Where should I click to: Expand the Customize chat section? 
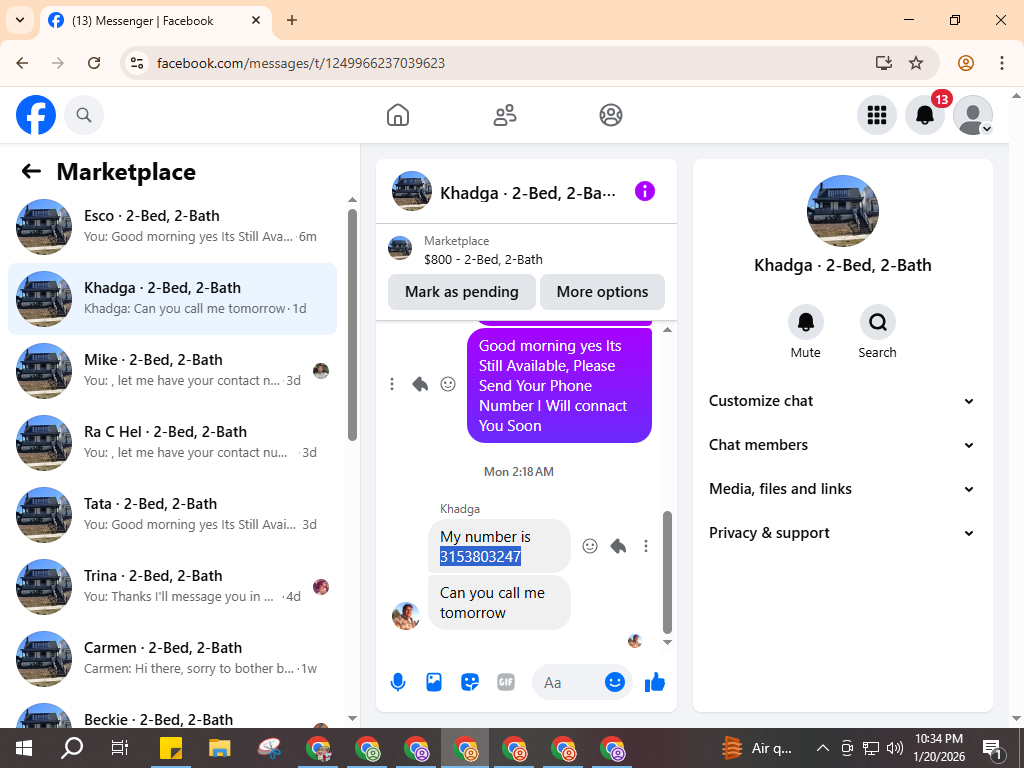pos(842,401)
